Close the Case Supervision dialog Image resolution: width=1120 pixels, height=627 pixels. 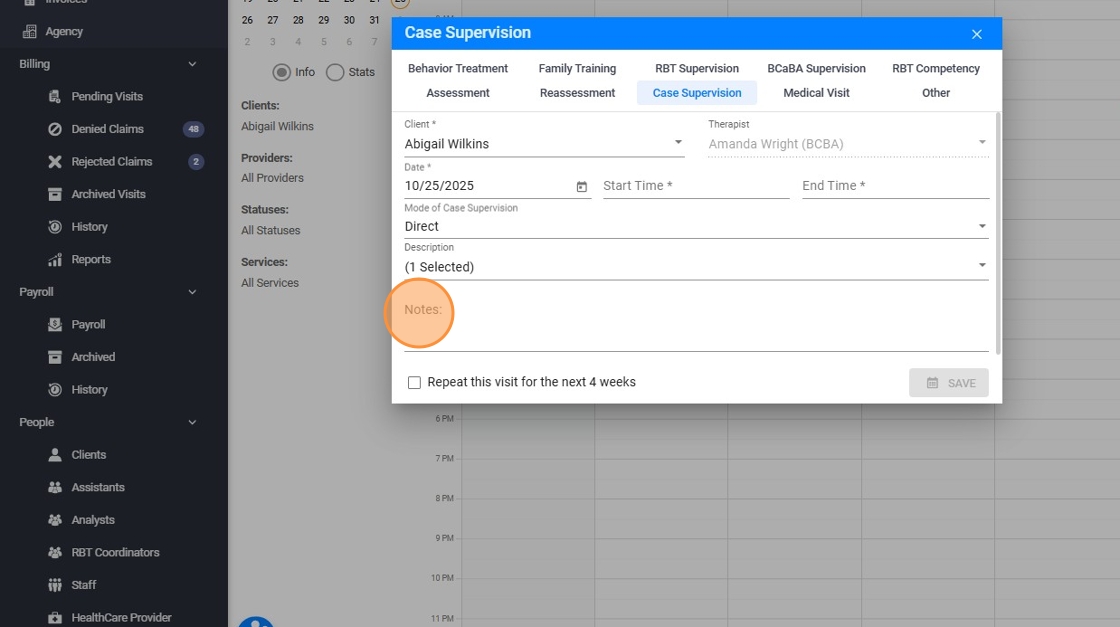click(x=977, y=34)
